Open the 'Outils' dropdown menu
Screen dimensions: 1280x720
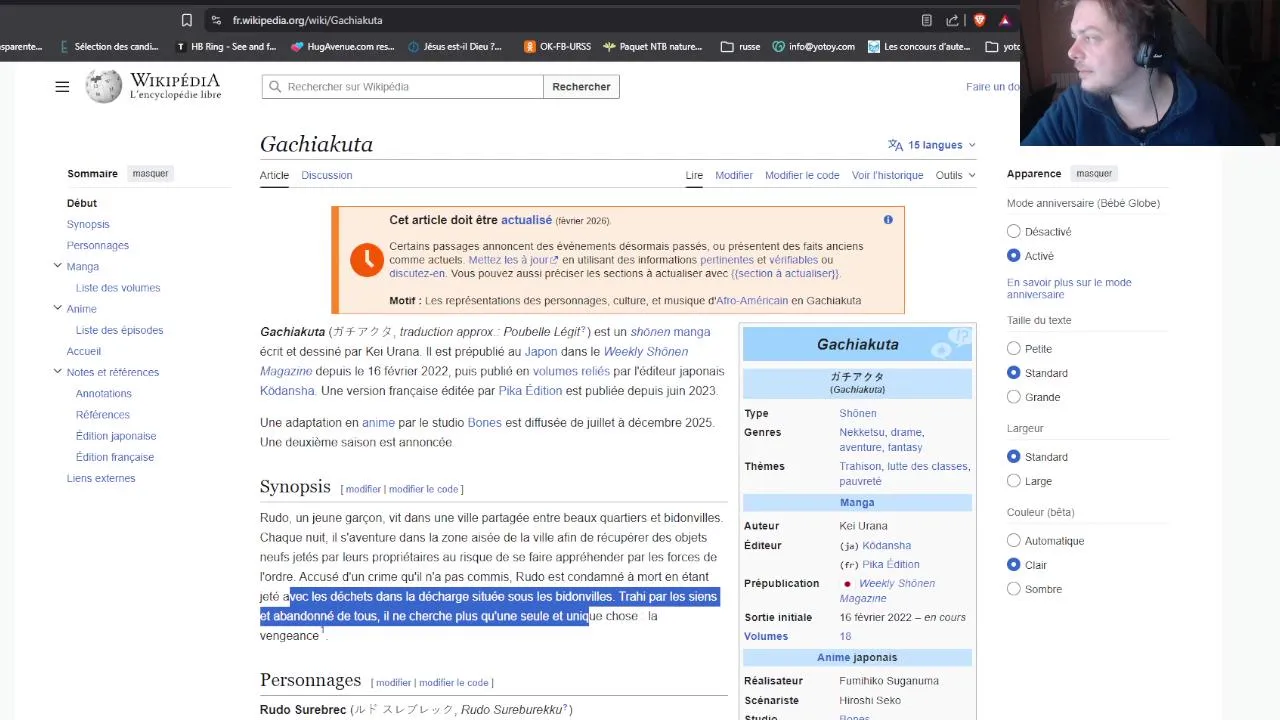pos(955,175)
